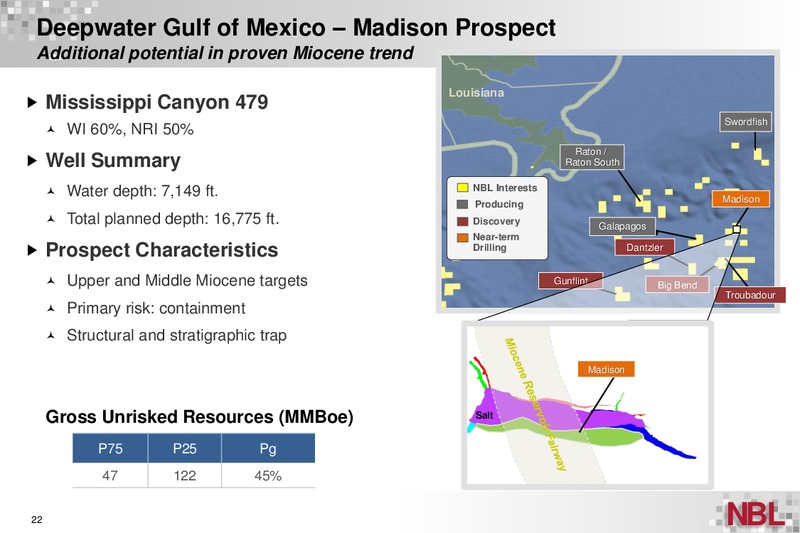Image resolution: width=800 pixels, height=533 pixels.
Task: Click the Upper and Middle Miocene targets line
Action: coord(187,281)
